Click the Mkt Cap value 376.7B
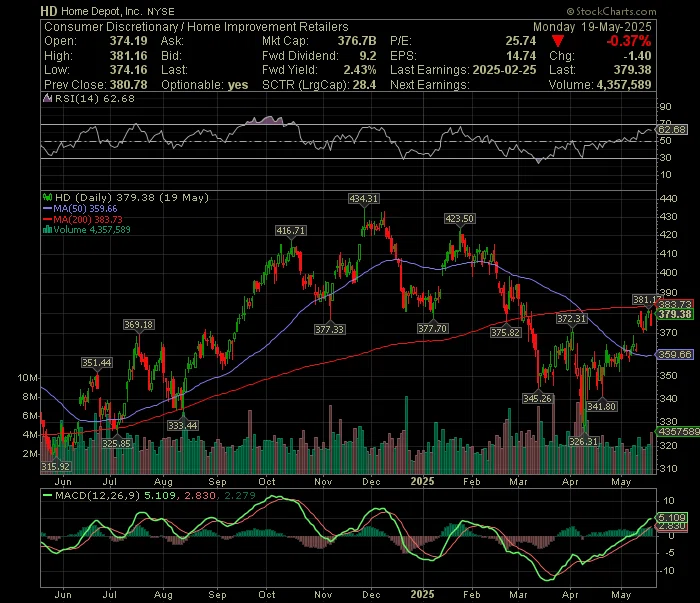Screen dimensions: 700x603 coord(357,41)
